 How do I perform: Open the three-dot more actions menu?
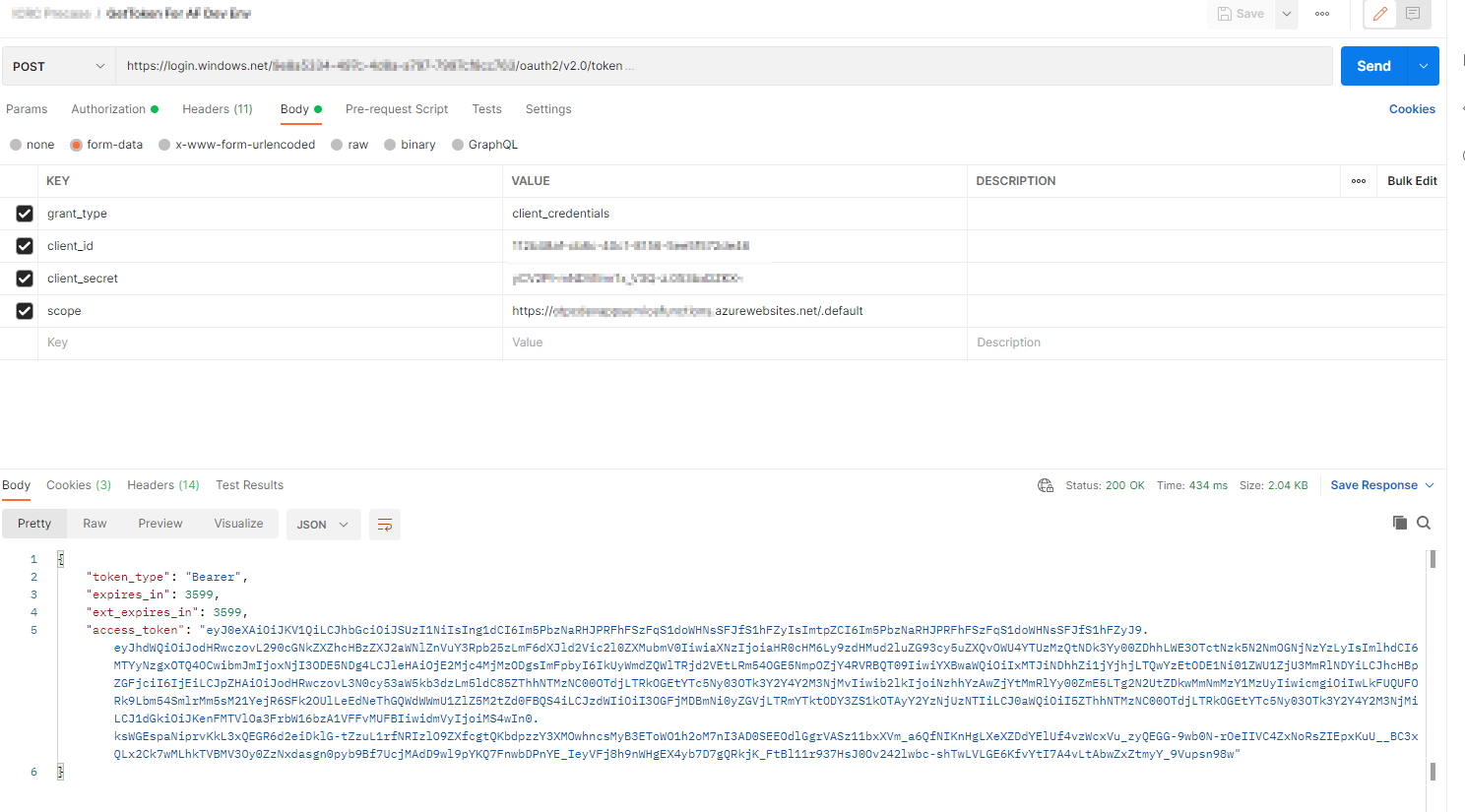pyautogui.click(x=1322, y=14)
